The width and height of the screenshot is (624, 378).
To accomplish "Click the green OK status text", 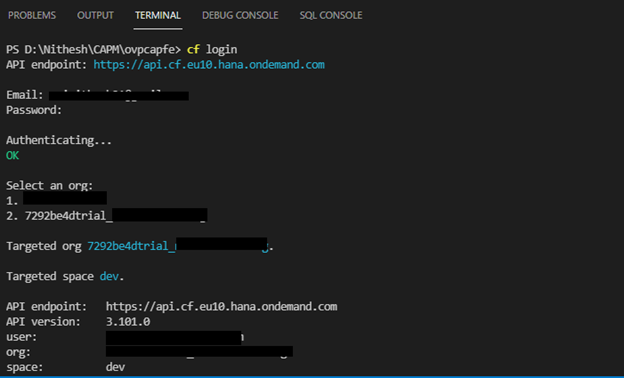I will tap(12, 155).
